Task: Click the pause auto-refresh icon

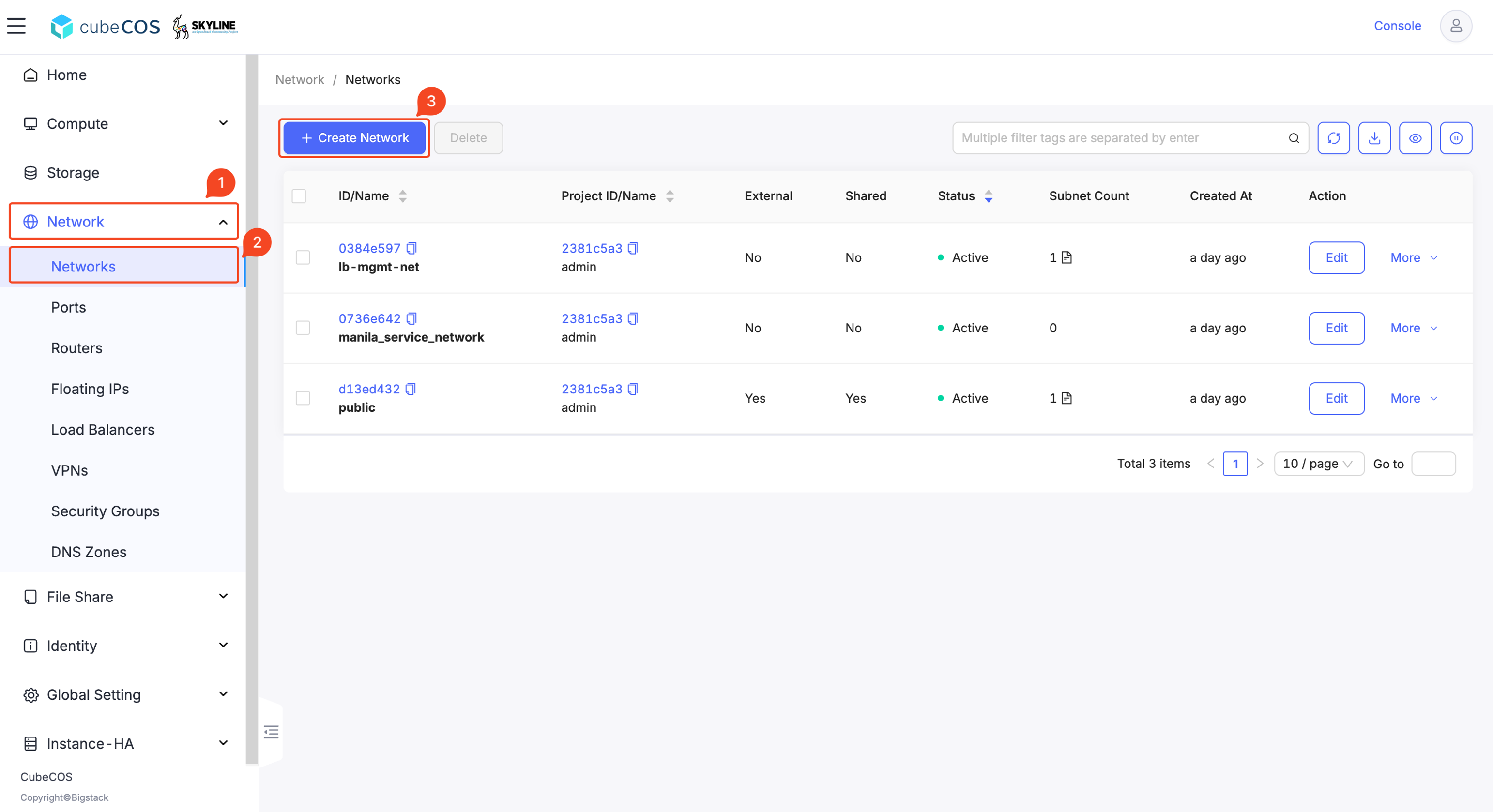Action: point(1456,138)
